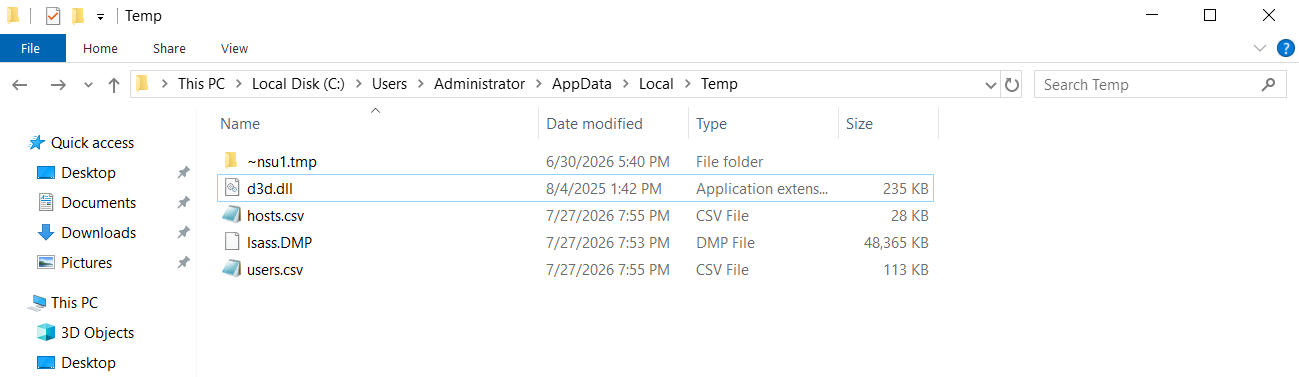Viewport: 1299px width, 377px height.
Task: Open the Help question mark icon
Action: (1286, 48)
